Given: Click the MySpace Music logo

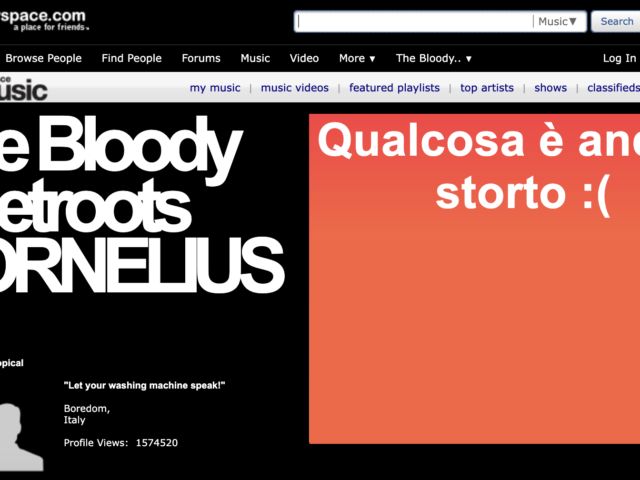Looking at the screenshot, I should [x=24, y=88].
